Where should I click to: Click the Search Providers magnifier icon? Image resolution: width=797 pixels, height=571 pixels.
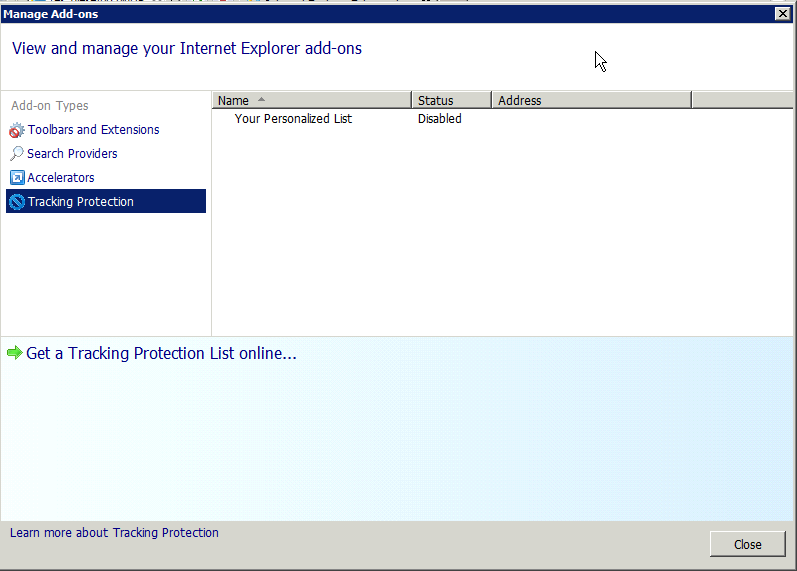pyautogui.click(x=16, y=154)
